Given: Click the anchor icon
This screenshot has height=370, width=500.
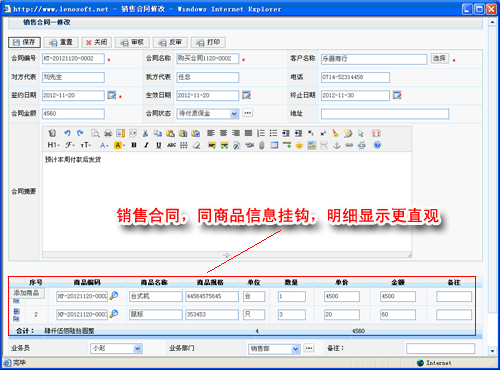Looking at the screenshot, I should (337, 145).
